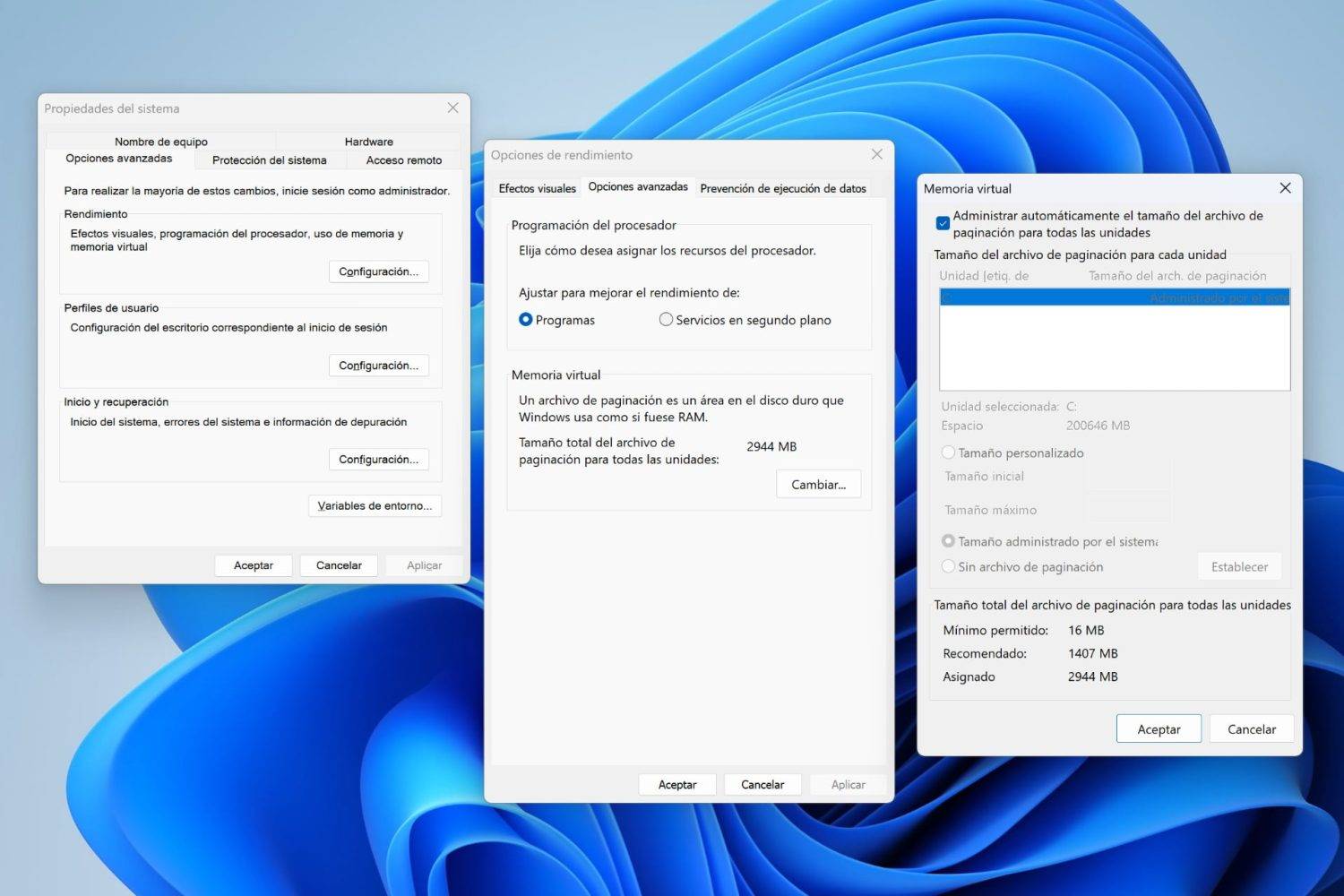This screenshot has width=1344, height=896.
Task: Close the Opciones de rendimiento window
Action: point(876,154)
